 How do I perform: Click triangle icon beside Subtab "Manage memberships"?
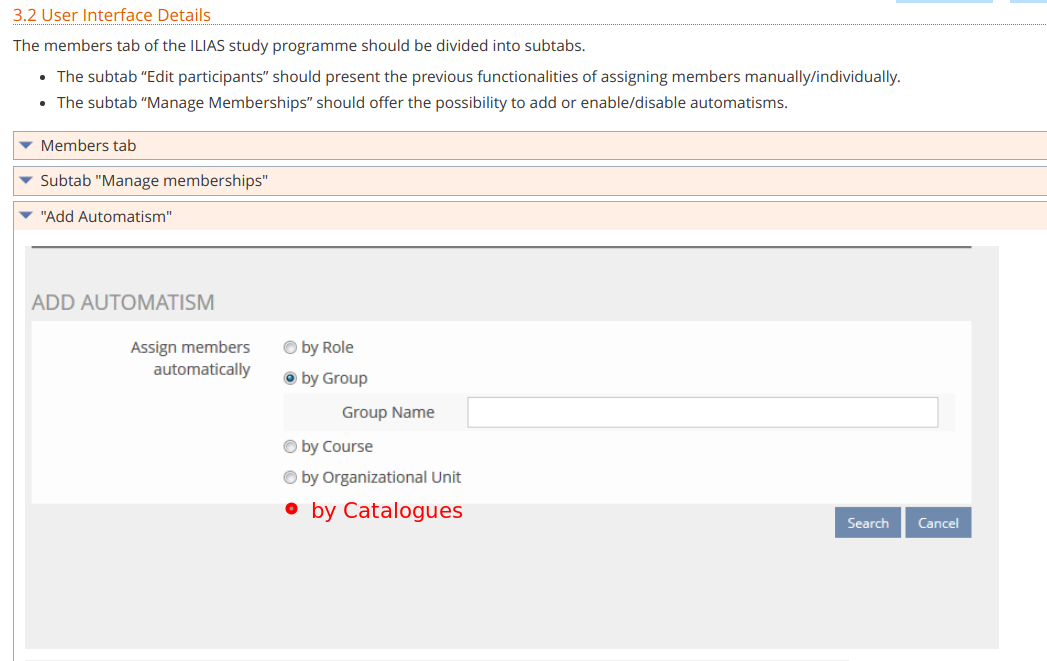point(26,181)
